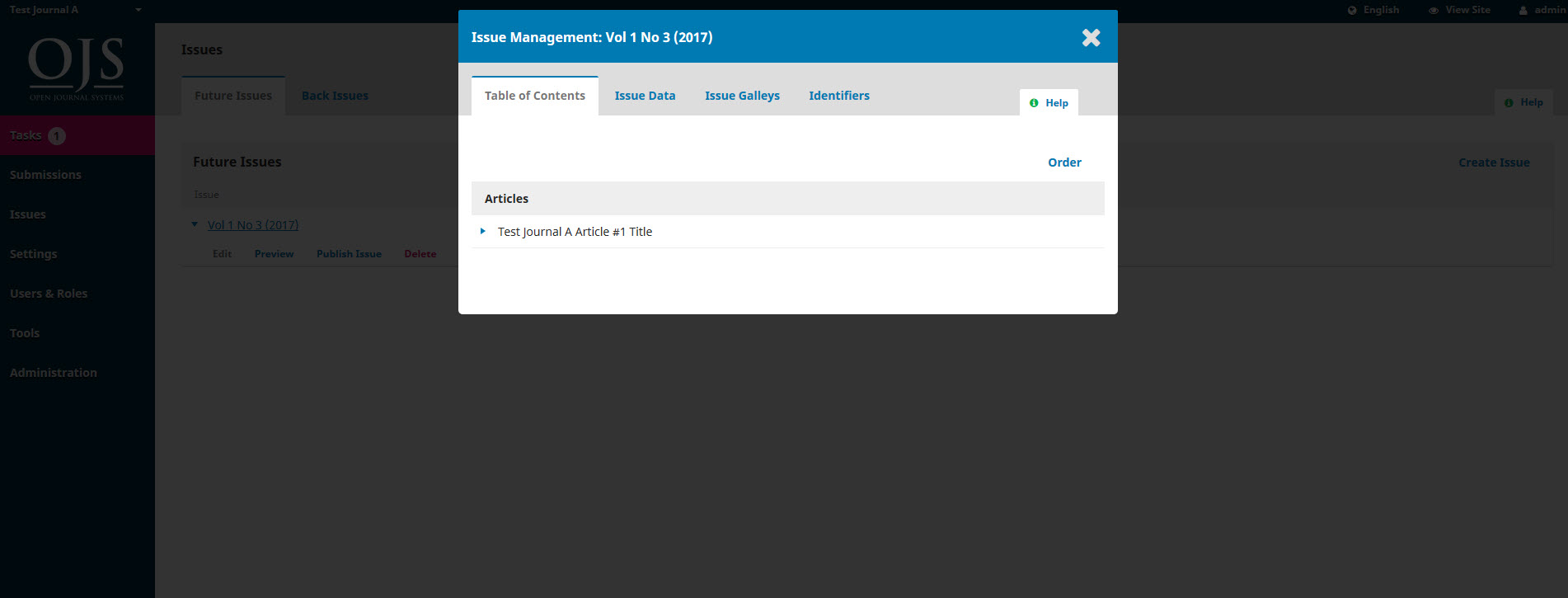Click Publish Issue action link
Viewport: 1568px width, 598px height.
tap(349, 254)
